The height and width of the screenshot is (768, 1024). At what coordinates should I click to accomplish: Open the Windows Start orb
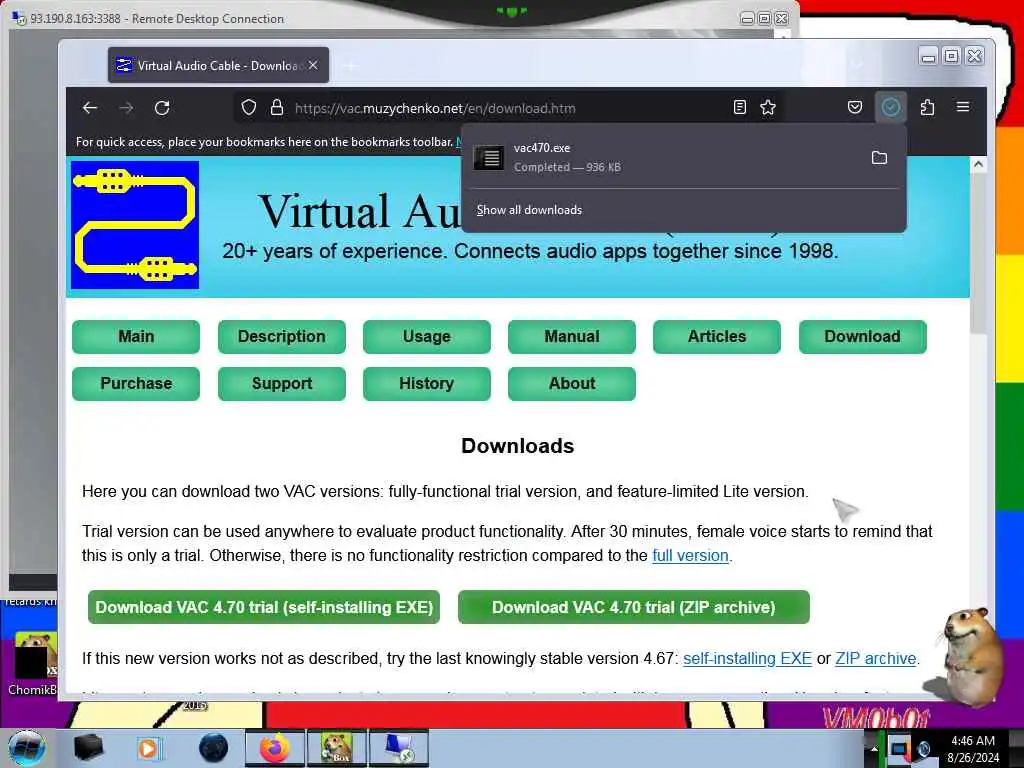(26, 748)
